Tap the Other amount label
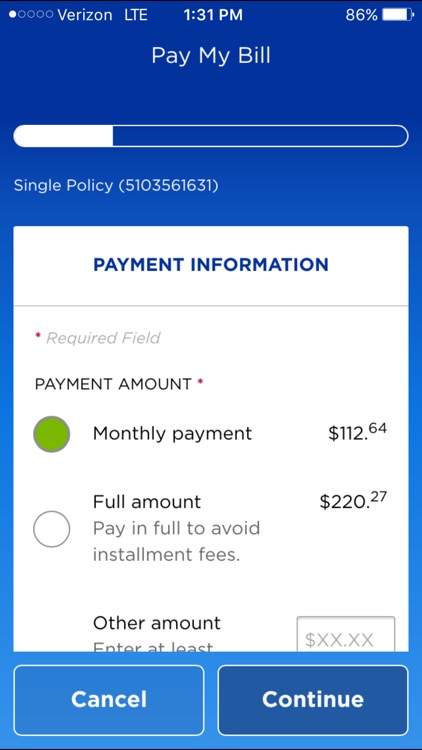This screenshot has width=422, height=750. click(x=157, y=623)
